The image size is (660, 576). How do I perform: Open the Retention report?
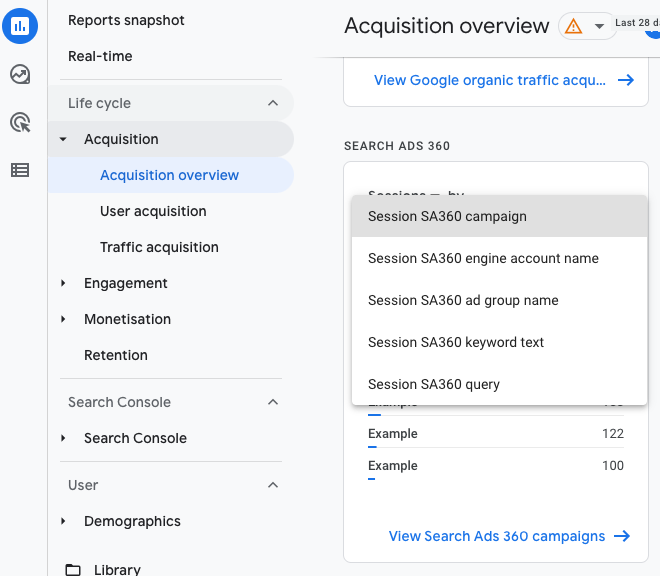tap(116, 355)
